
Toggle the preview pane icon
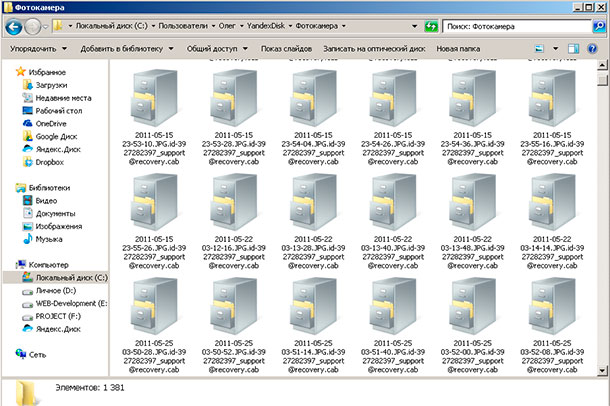point(573,49)
